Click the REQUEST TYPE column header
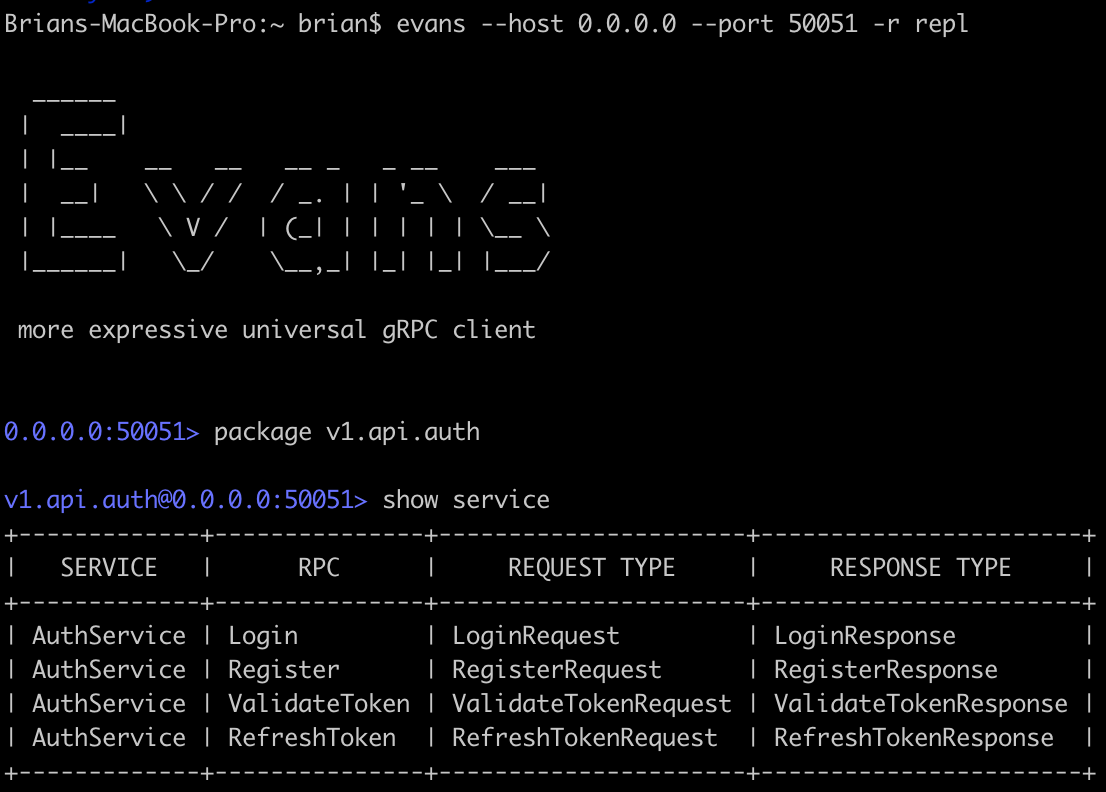This screenshot has width=1106, height=792. click(591, 568)
